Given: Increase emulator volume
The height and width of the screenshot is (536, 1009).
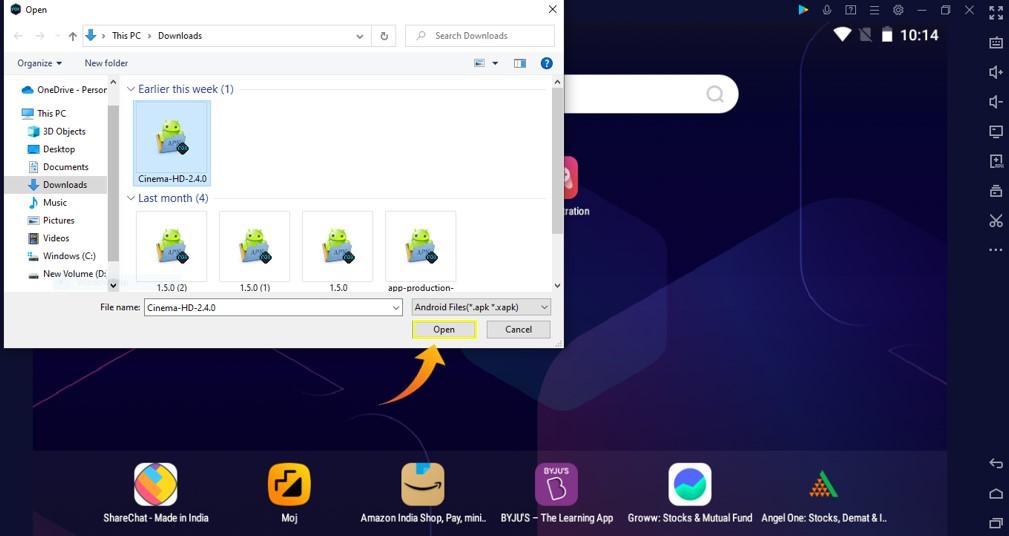Looking at the screenshot, I should (x=995, y=72).
